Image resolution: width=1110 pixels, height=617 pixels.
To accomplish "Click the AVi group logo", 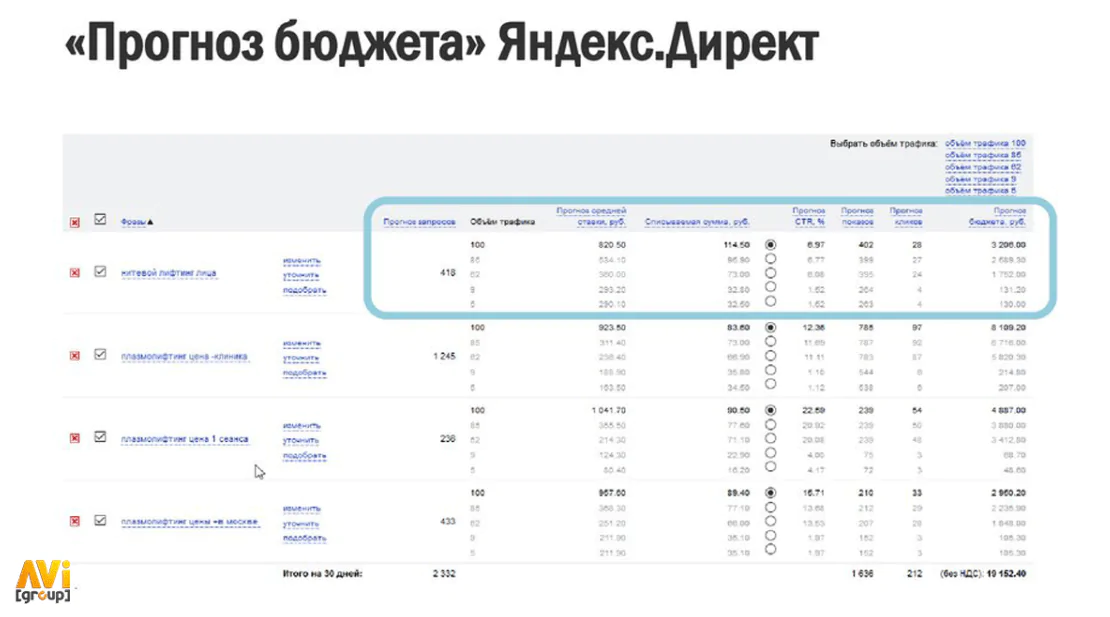I will 43,582.
